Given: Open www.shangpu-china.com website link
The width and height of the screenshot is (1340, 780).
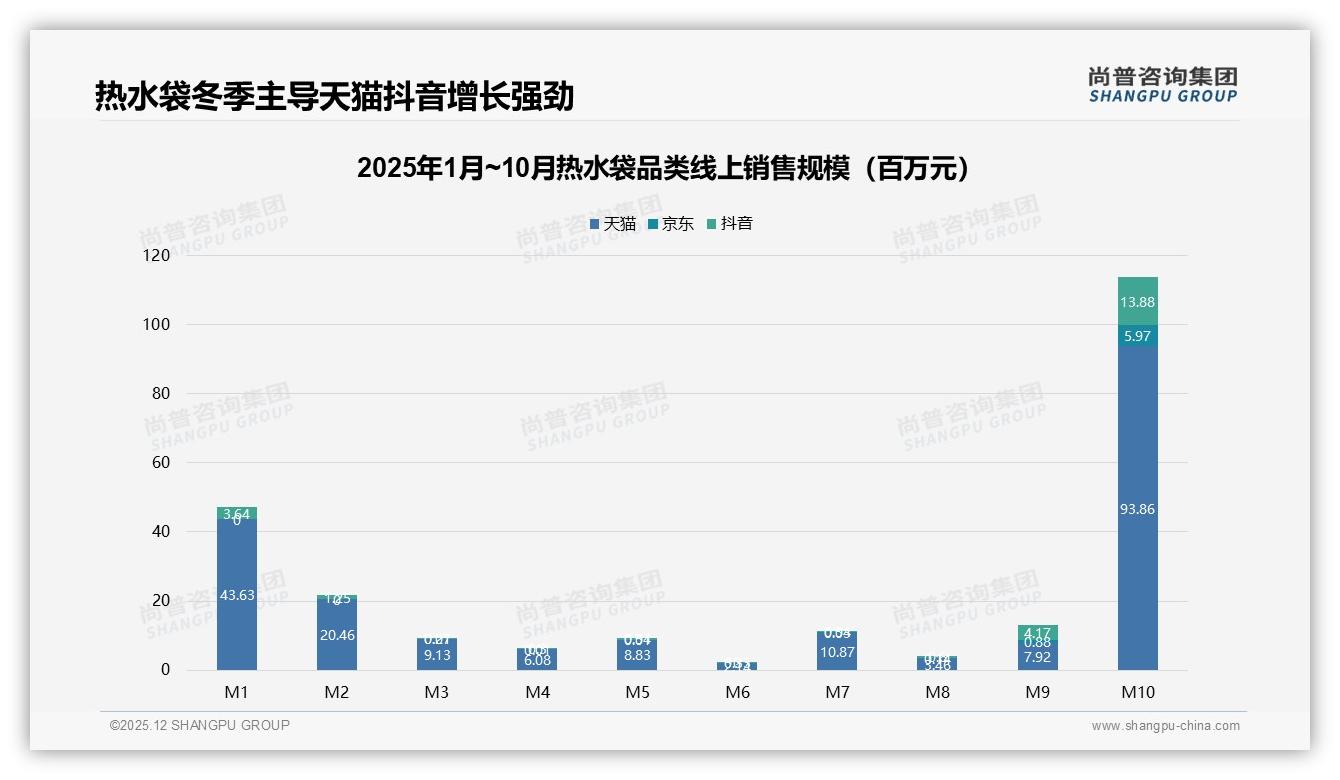Looking at the screenshot, I should tap(1165, 726).
